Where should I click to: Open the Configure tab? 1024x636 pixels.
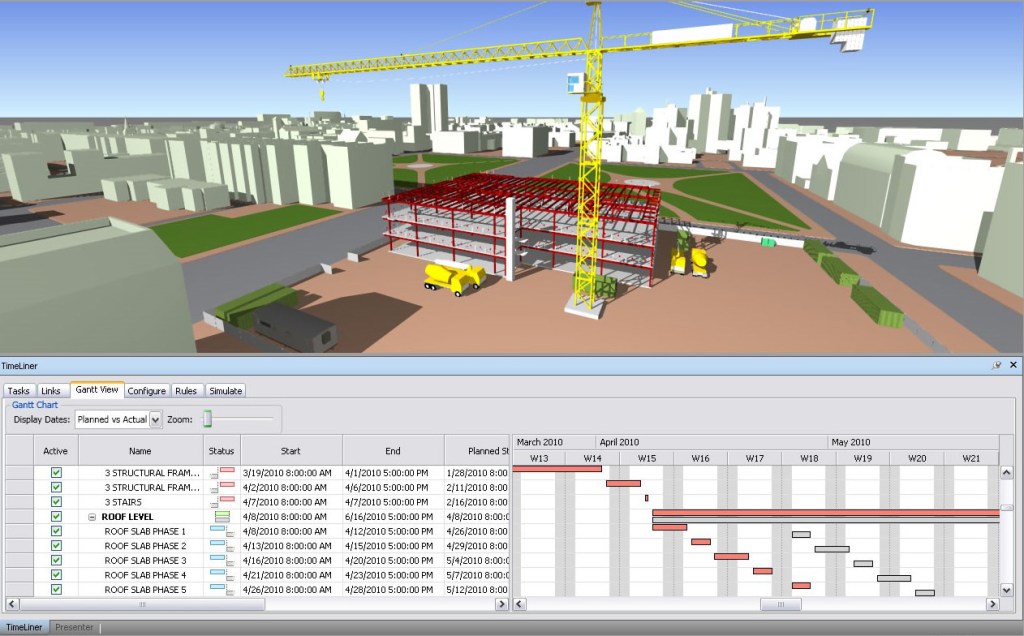coord(147,391)
